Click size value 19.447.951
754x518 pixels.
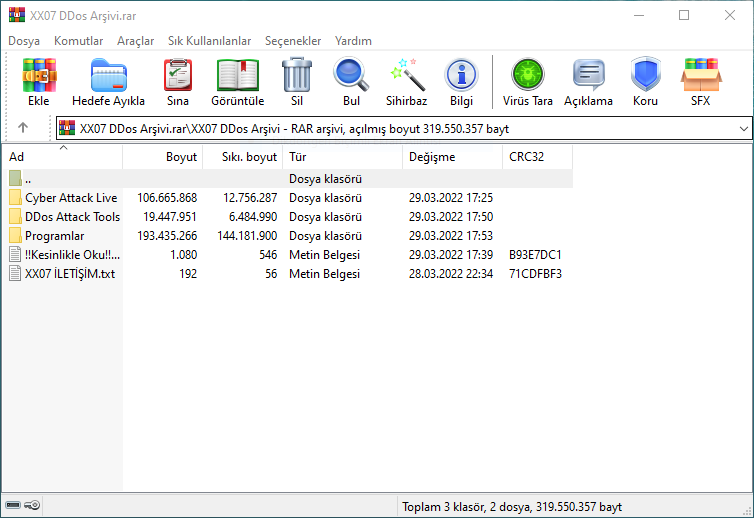pos(170,216)
